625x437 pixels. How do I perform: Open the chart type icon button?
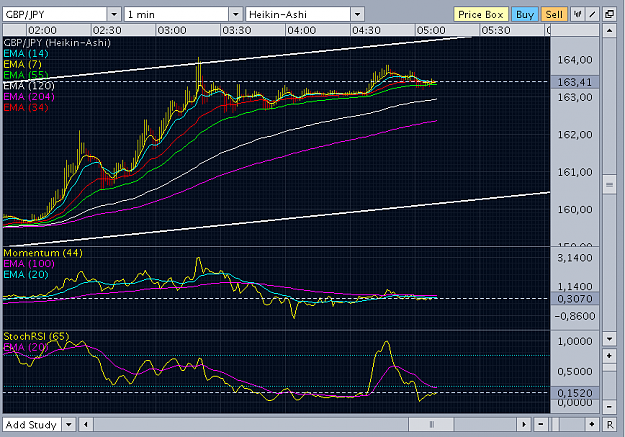(578, 14)
